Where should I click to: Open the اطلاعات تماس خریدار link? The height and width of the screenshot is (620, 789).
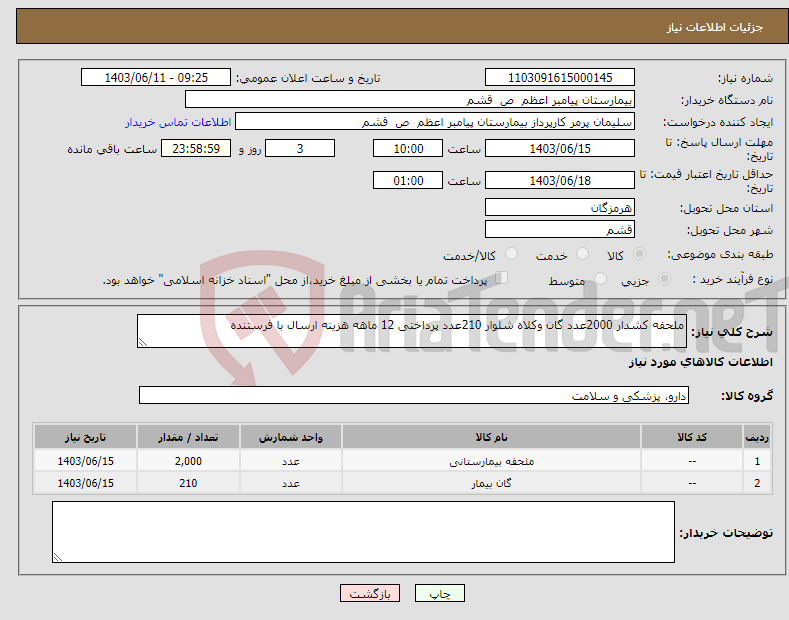point(178,122)
